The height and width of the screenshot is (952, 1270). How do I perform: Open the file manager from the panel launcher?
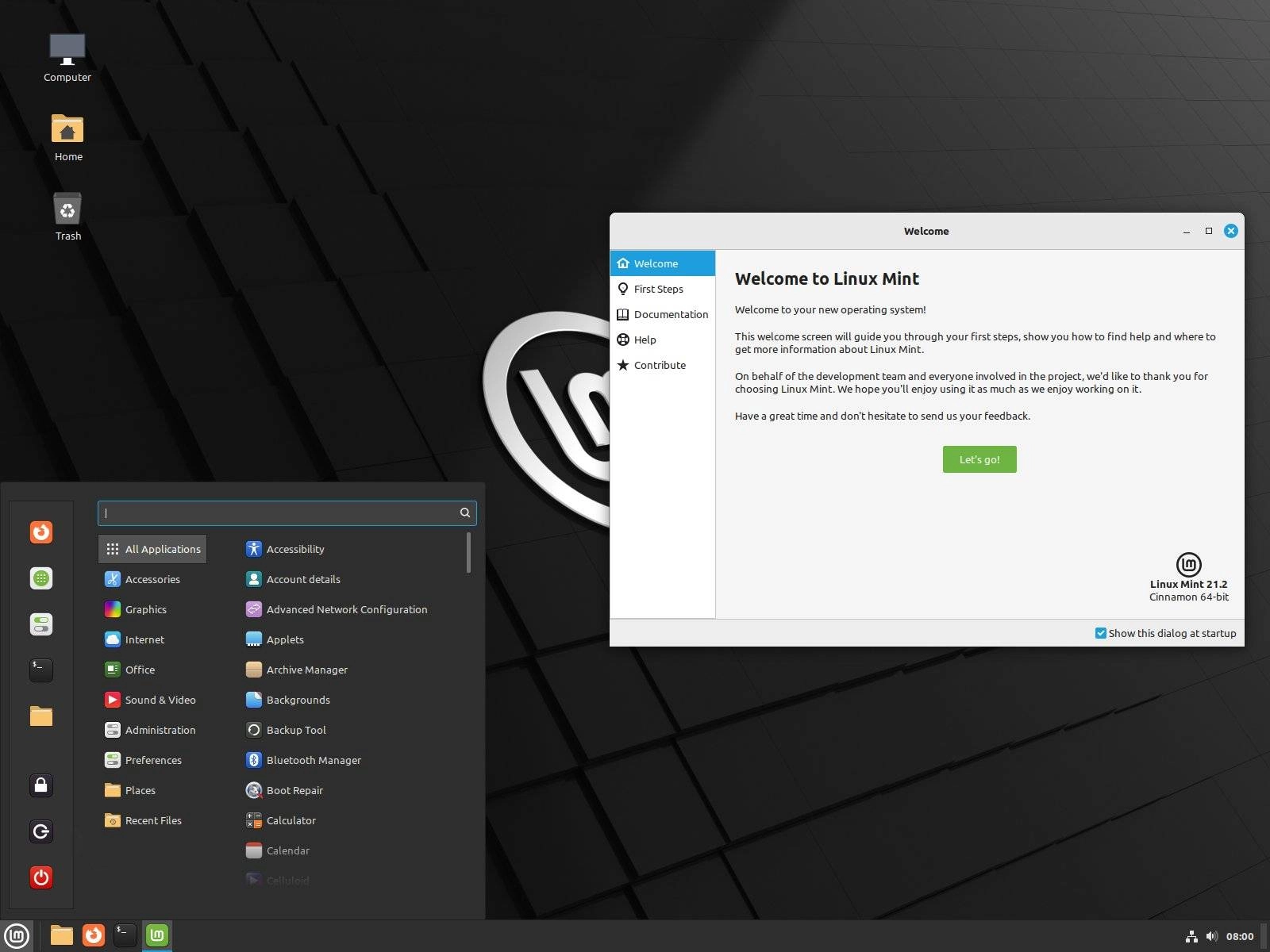click(x=62, y=936)
